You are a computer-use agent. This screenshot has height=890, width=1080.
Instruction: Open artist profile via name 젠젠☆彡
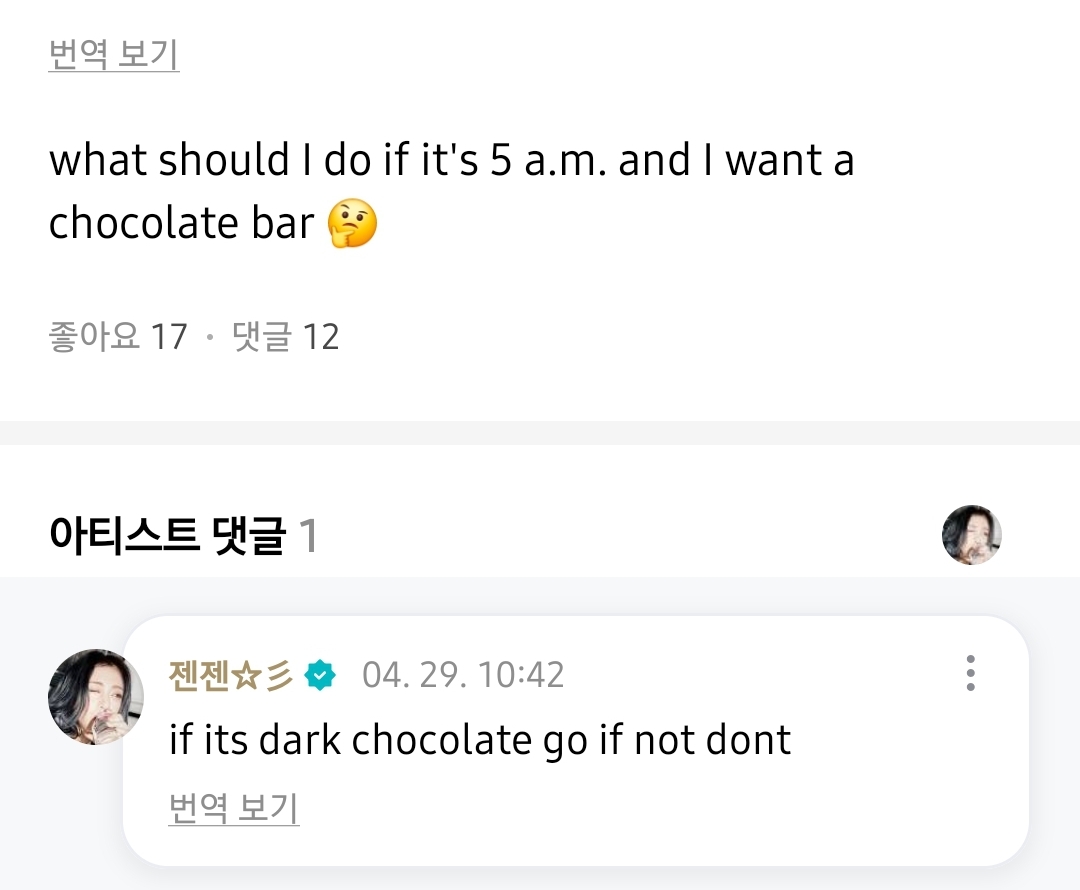point(231,675)
